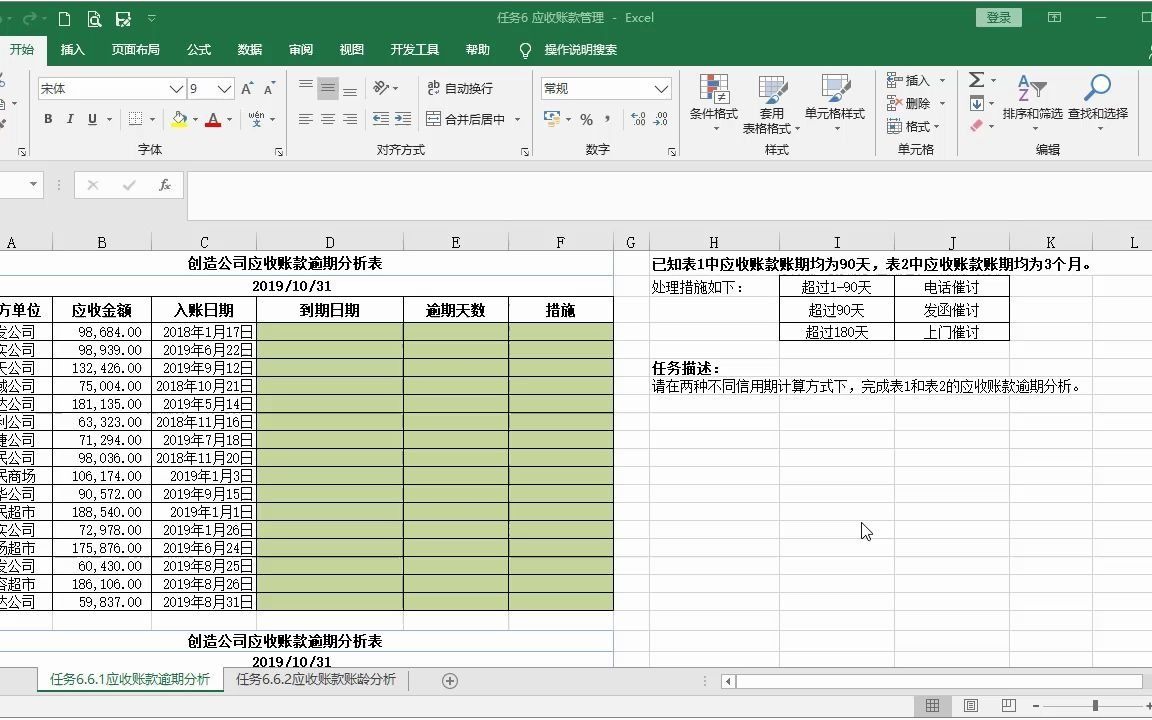Switch to 页面布局 ribbon tab
The width and height of the screenshot is (1152, 720).
(x=135, y=50)
